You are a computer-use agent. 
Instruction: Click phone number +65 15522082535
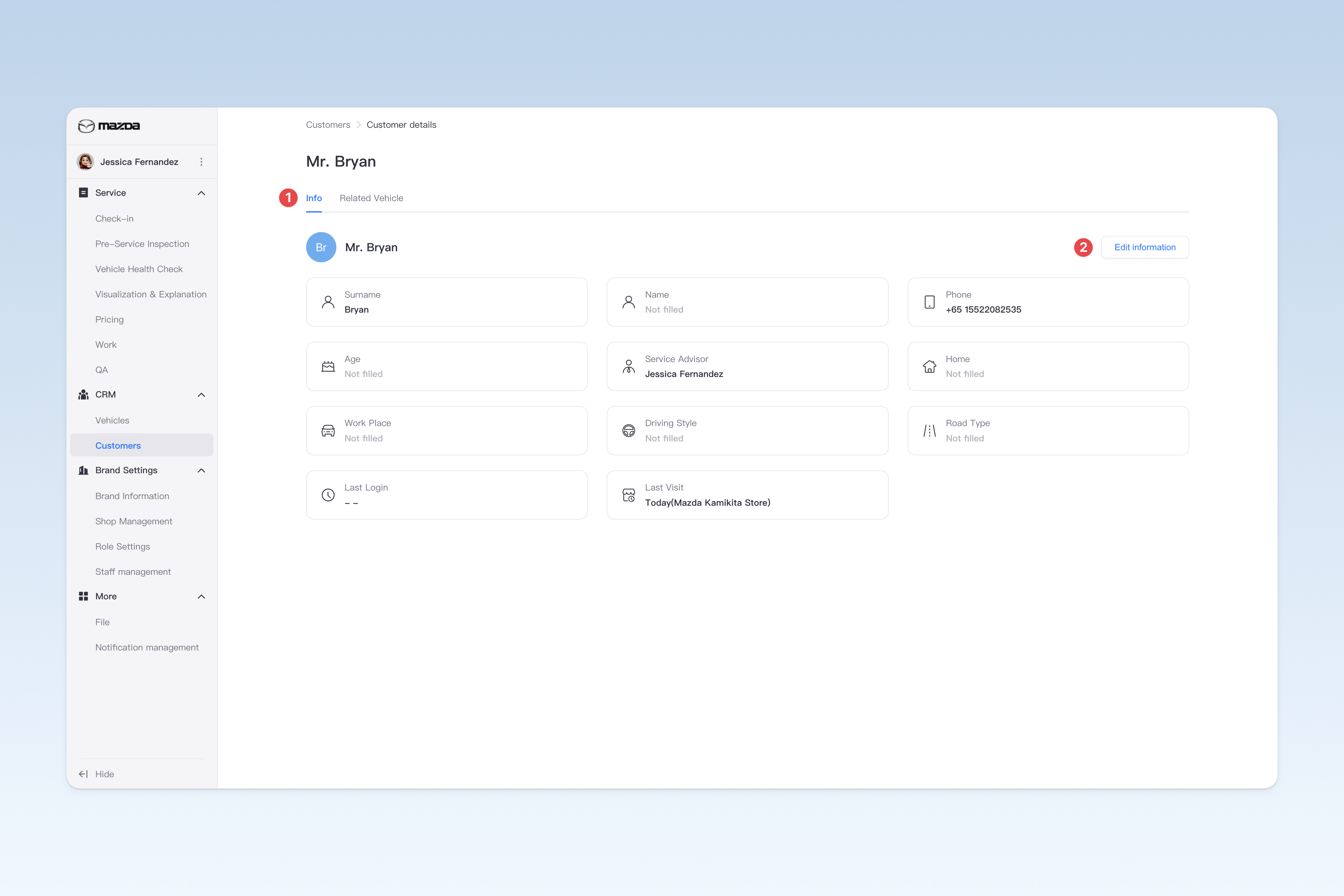click(983, 309)
